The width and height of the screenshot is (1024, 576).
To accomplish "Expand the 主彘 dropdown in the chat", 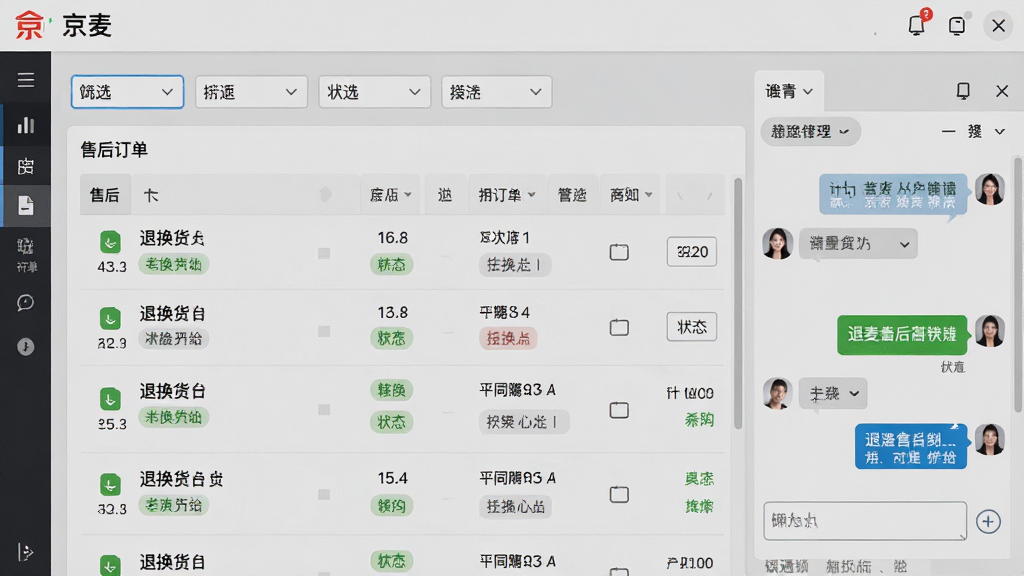I will click(833, 394).
